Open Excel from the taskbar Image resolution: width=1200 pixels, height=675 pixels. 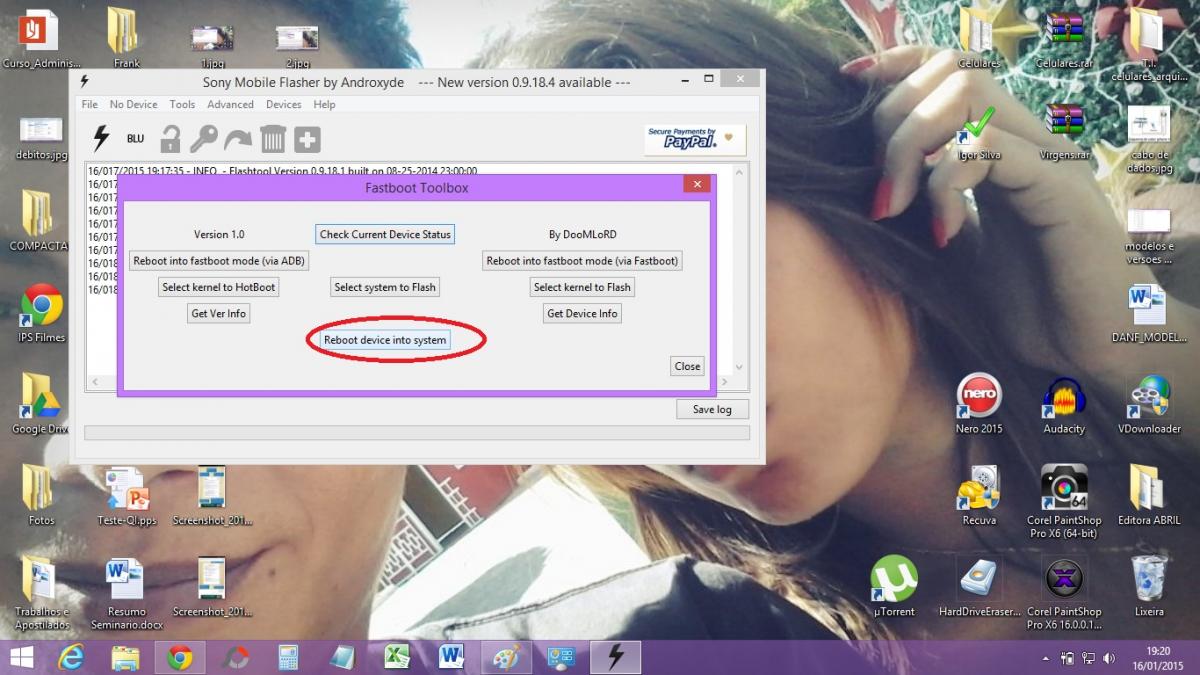point(397,657)
